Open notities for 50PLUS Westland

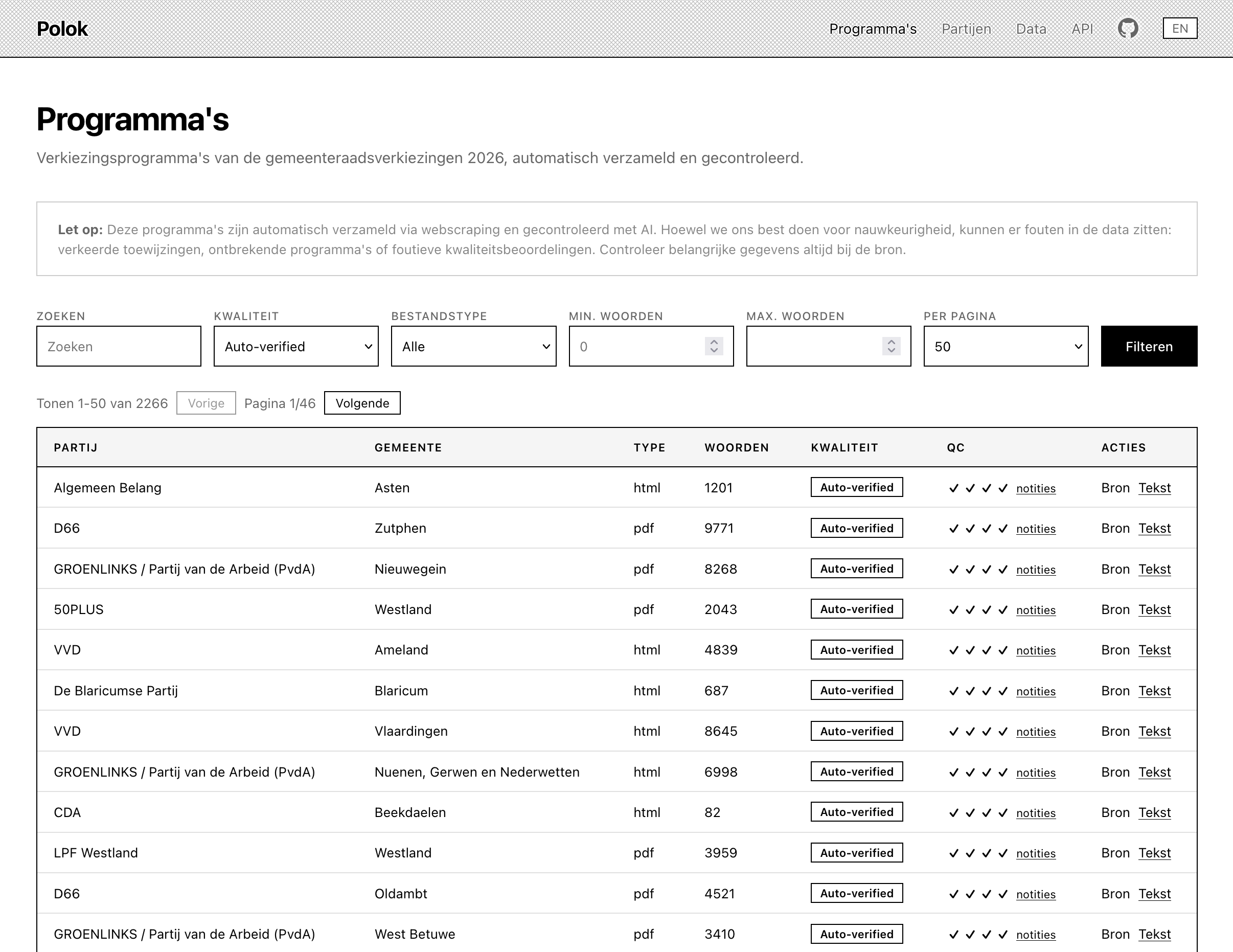click(x=1036, y=610)
